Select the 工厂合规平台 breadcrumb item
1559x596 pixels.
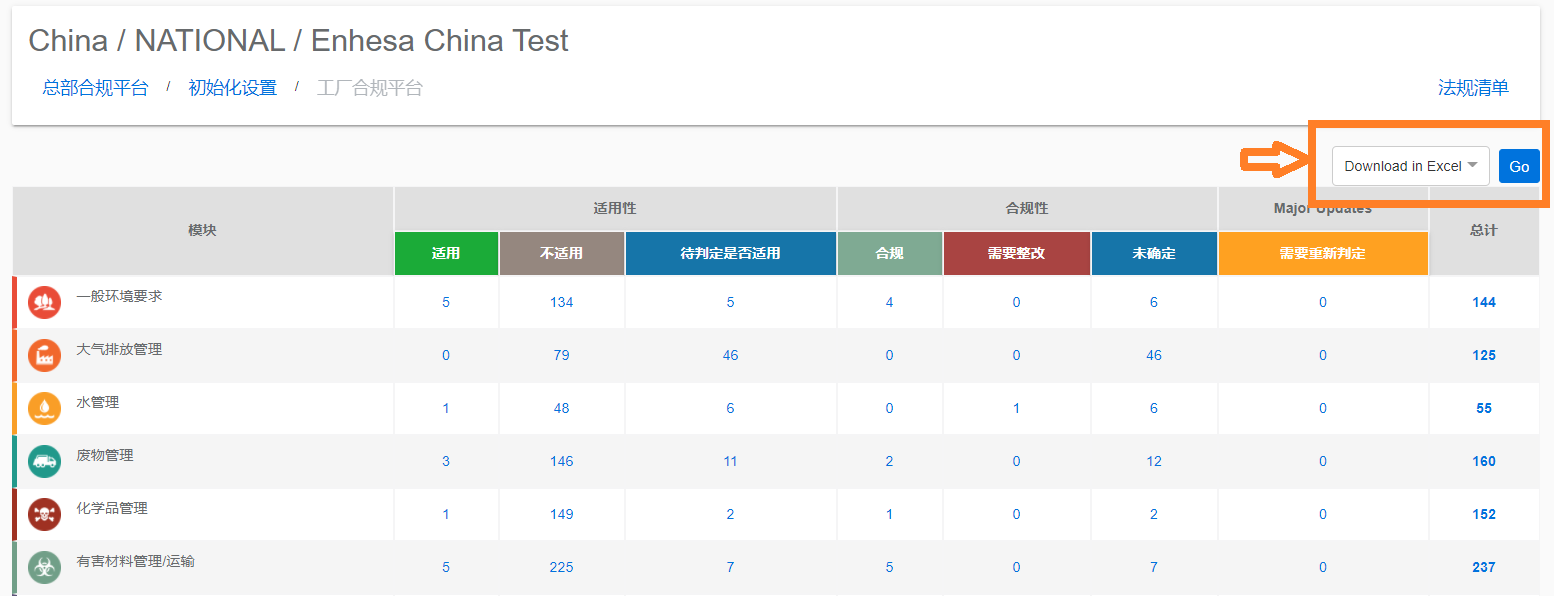[x=370, y=88]
